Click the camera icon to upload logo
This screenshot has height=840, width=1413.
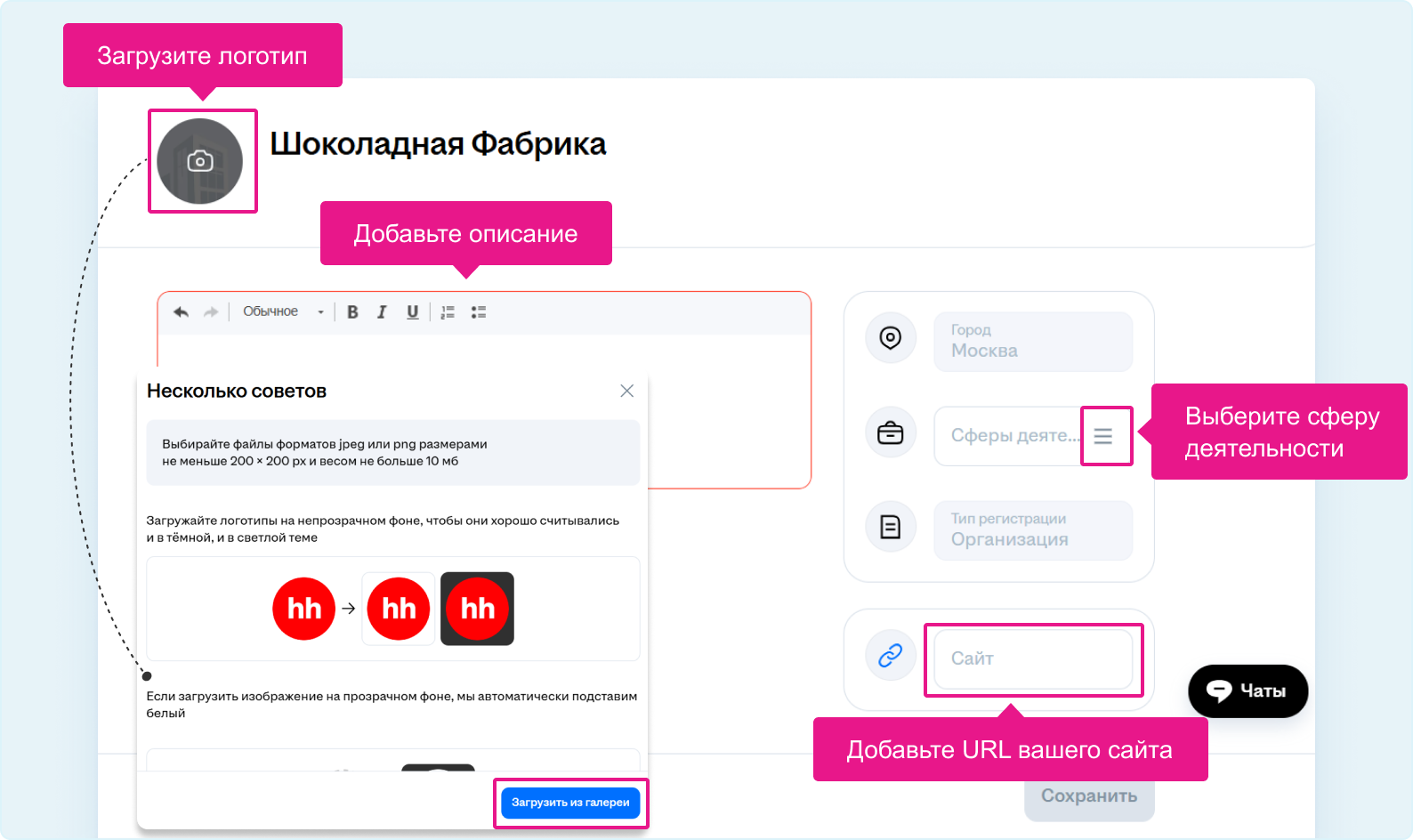point(200,161)
